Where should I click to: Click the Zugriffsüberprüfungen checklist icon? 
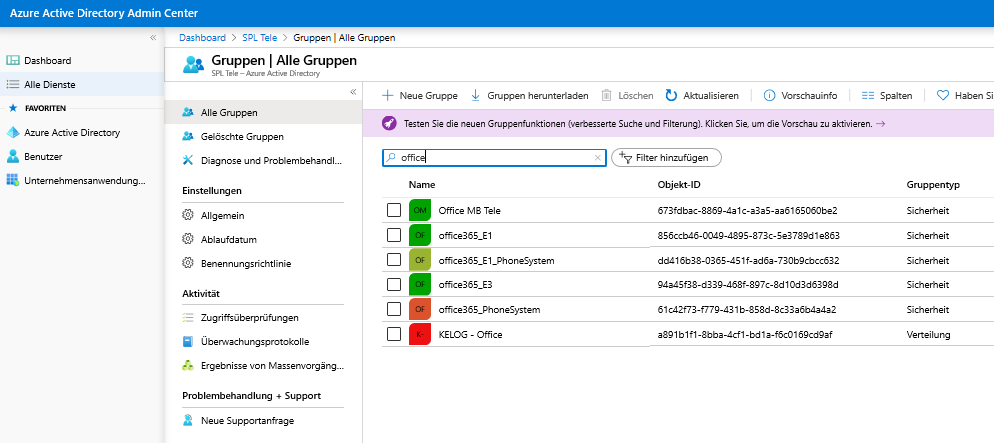pyautogui.click(x=188, y=318)
